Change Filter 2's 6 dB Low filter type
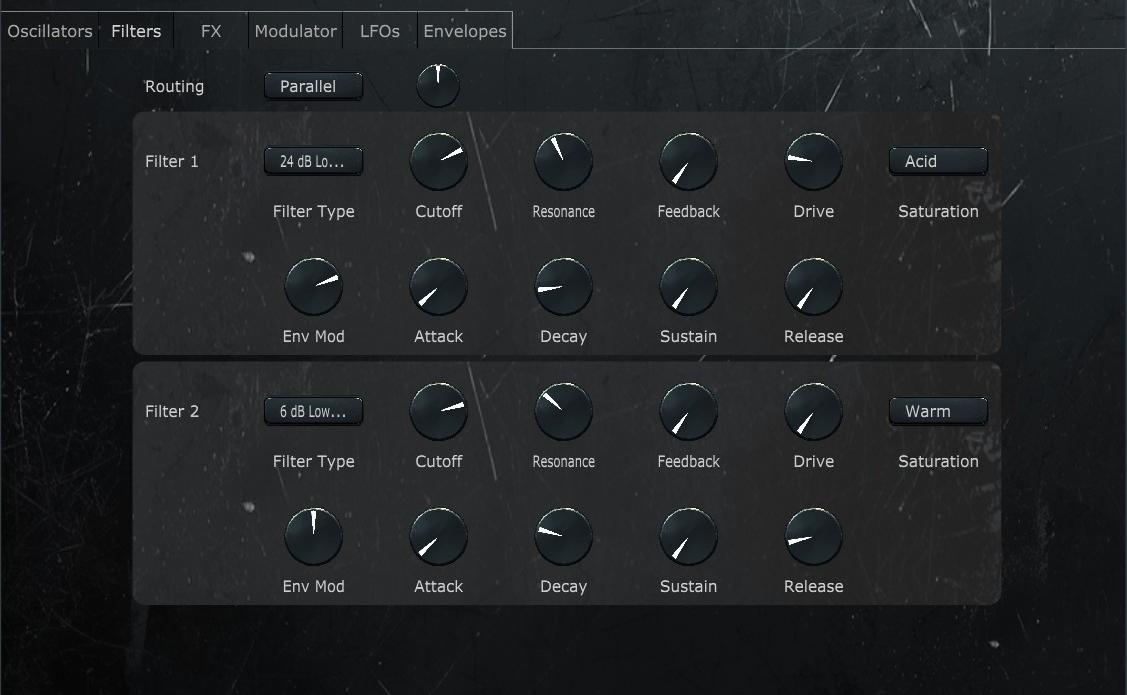This screenshot has height=695, width=1127. 313,411
